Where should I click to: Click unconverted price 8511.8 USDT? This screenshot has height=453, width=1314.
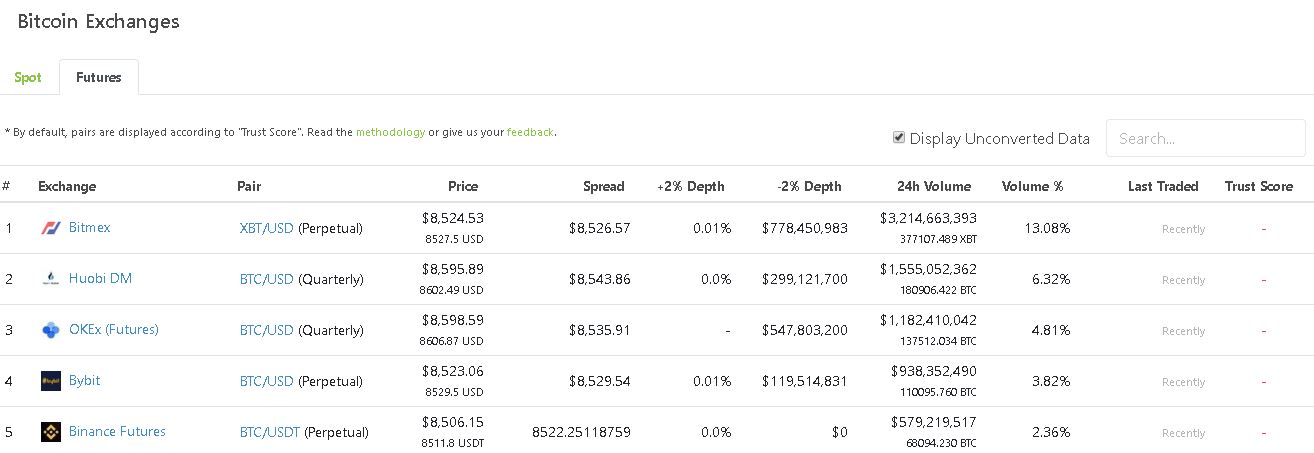coord(452,443)
